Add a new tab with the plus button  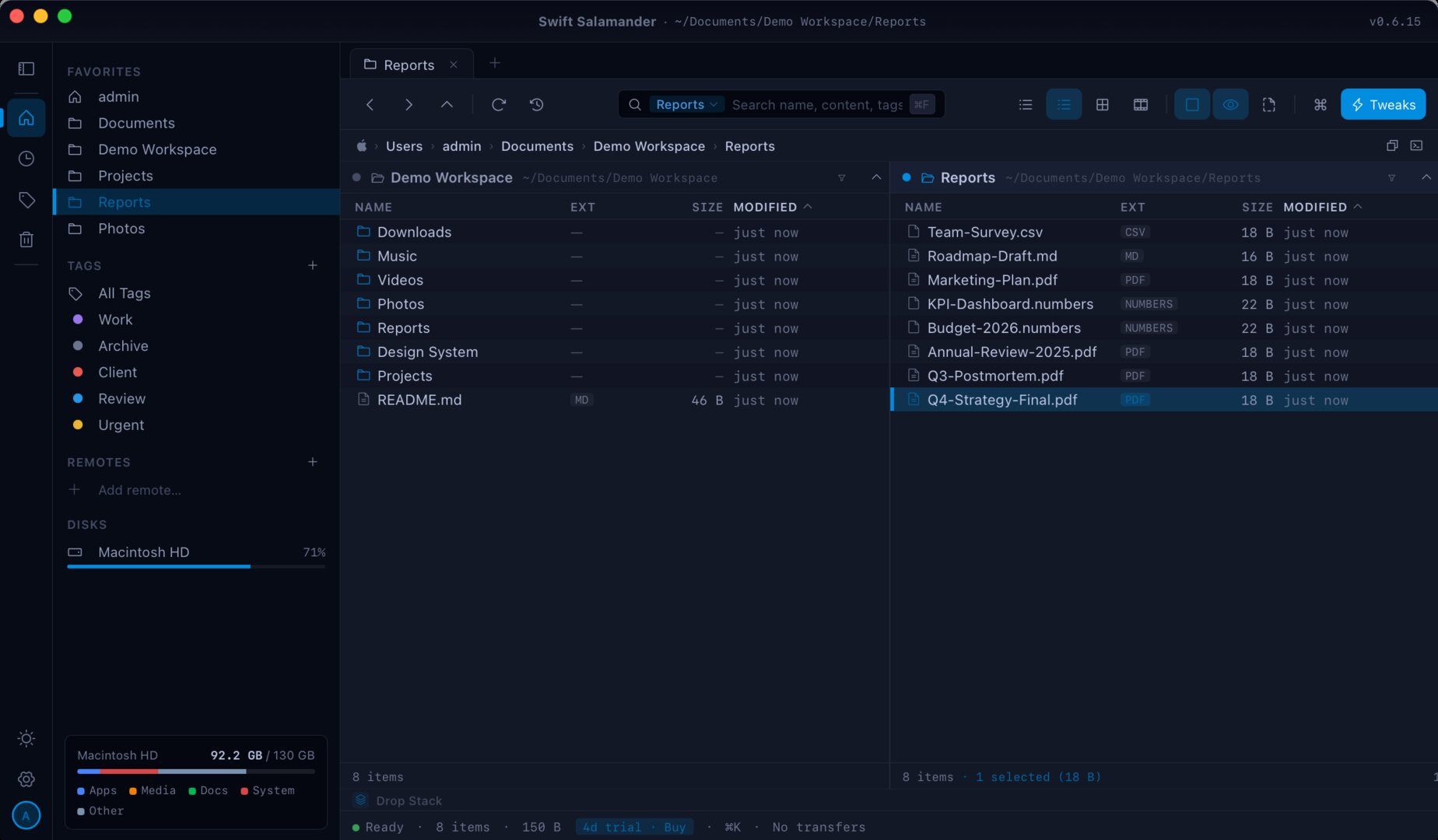point(495,63)
